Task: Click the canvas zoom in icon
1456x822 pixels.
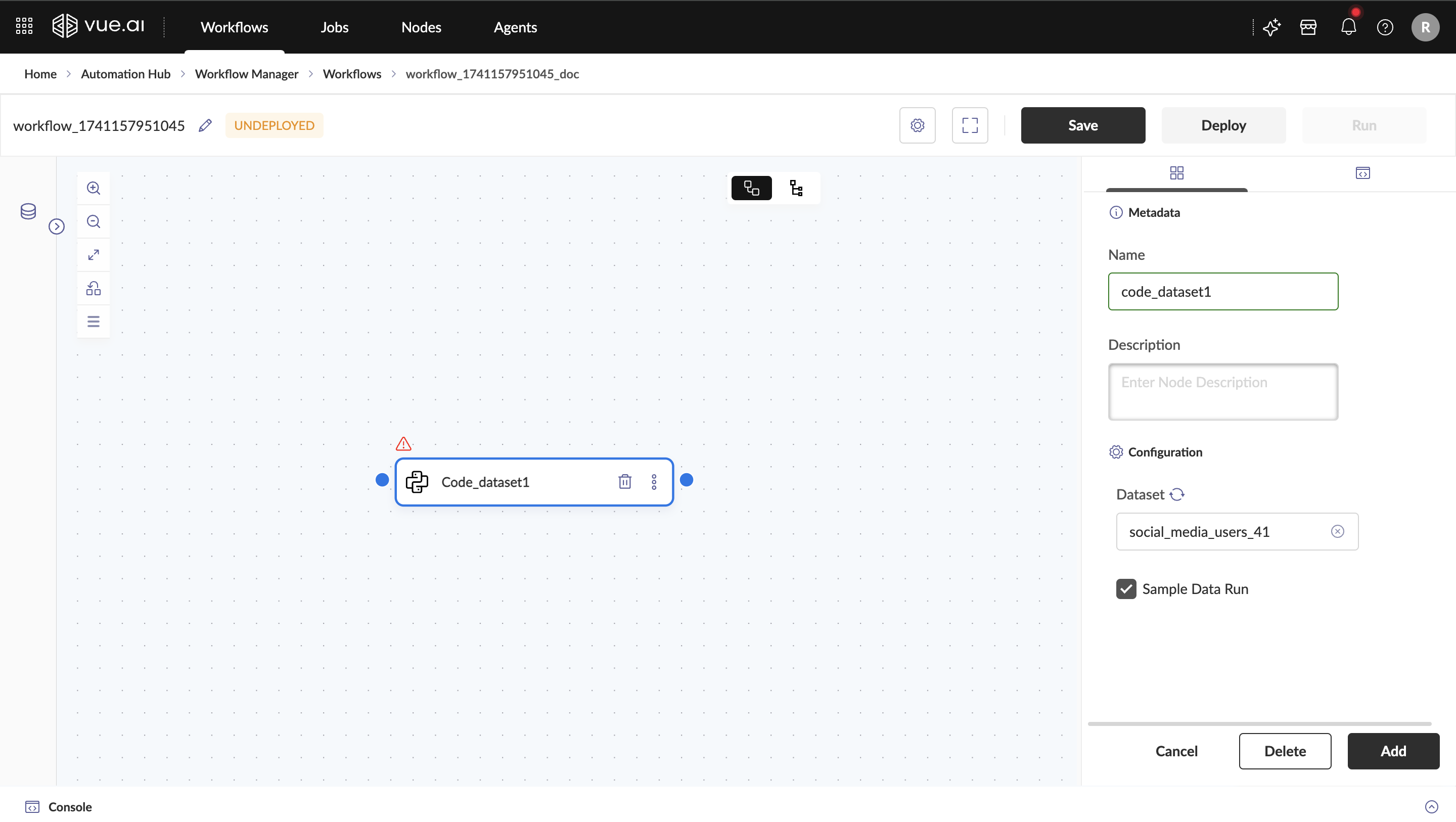Action: point(93,188)
